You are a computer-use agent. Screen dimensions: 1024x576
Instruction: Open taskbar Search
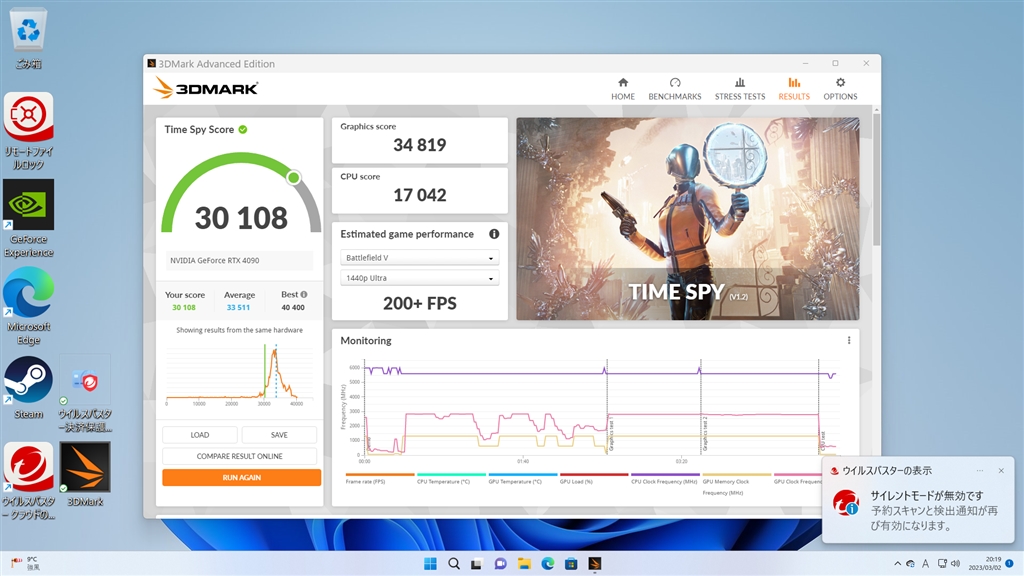[x=454, y=564]
